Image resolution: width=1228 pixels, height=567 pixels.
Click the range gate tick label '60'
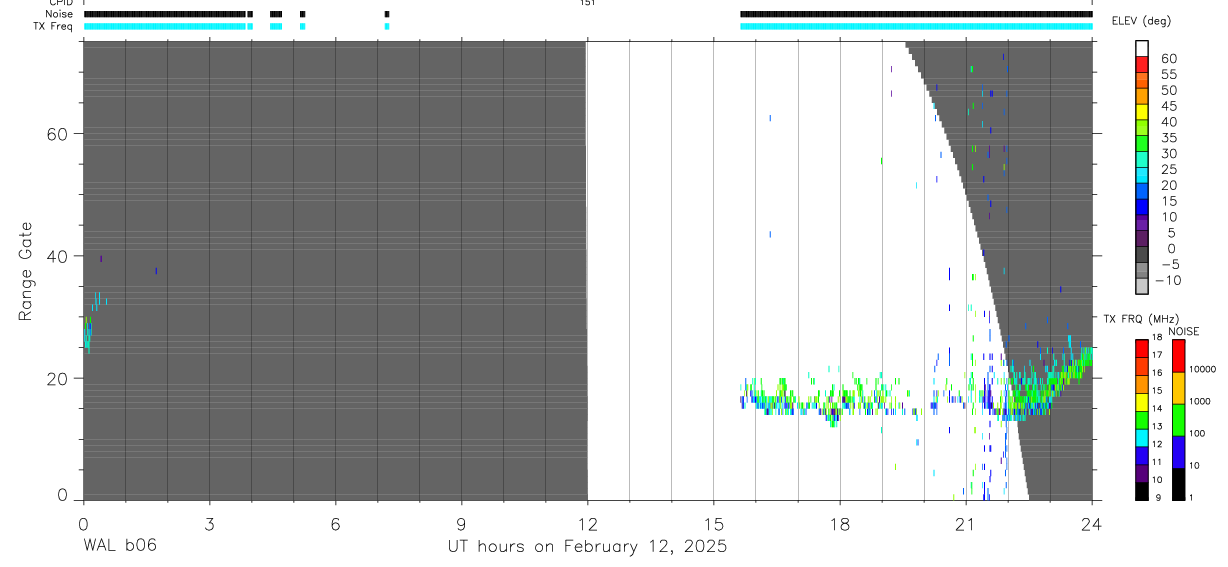(x=57, y=134)
